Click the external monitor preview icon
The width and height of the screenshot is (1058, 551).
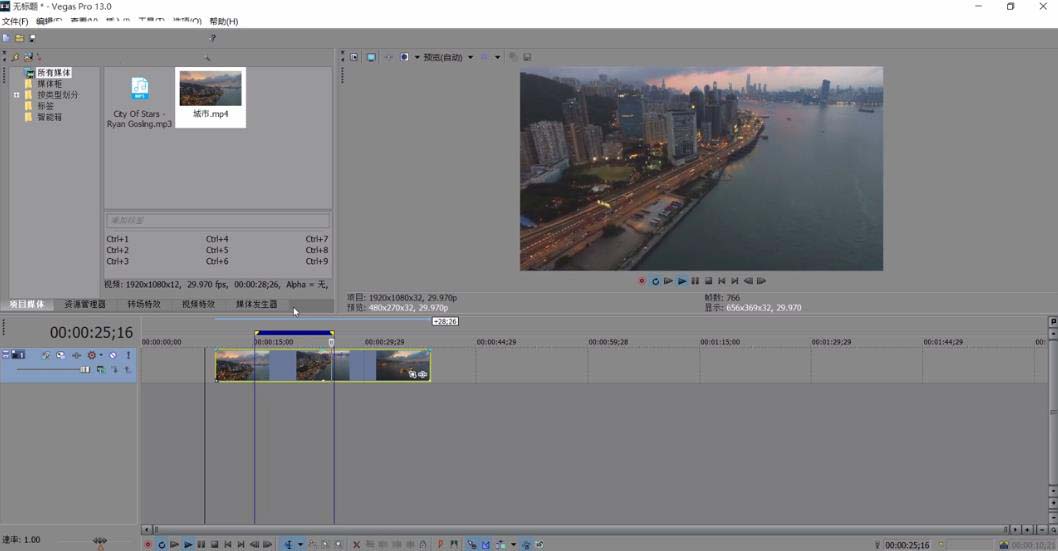pyautogui.click(x=370, y=57)
